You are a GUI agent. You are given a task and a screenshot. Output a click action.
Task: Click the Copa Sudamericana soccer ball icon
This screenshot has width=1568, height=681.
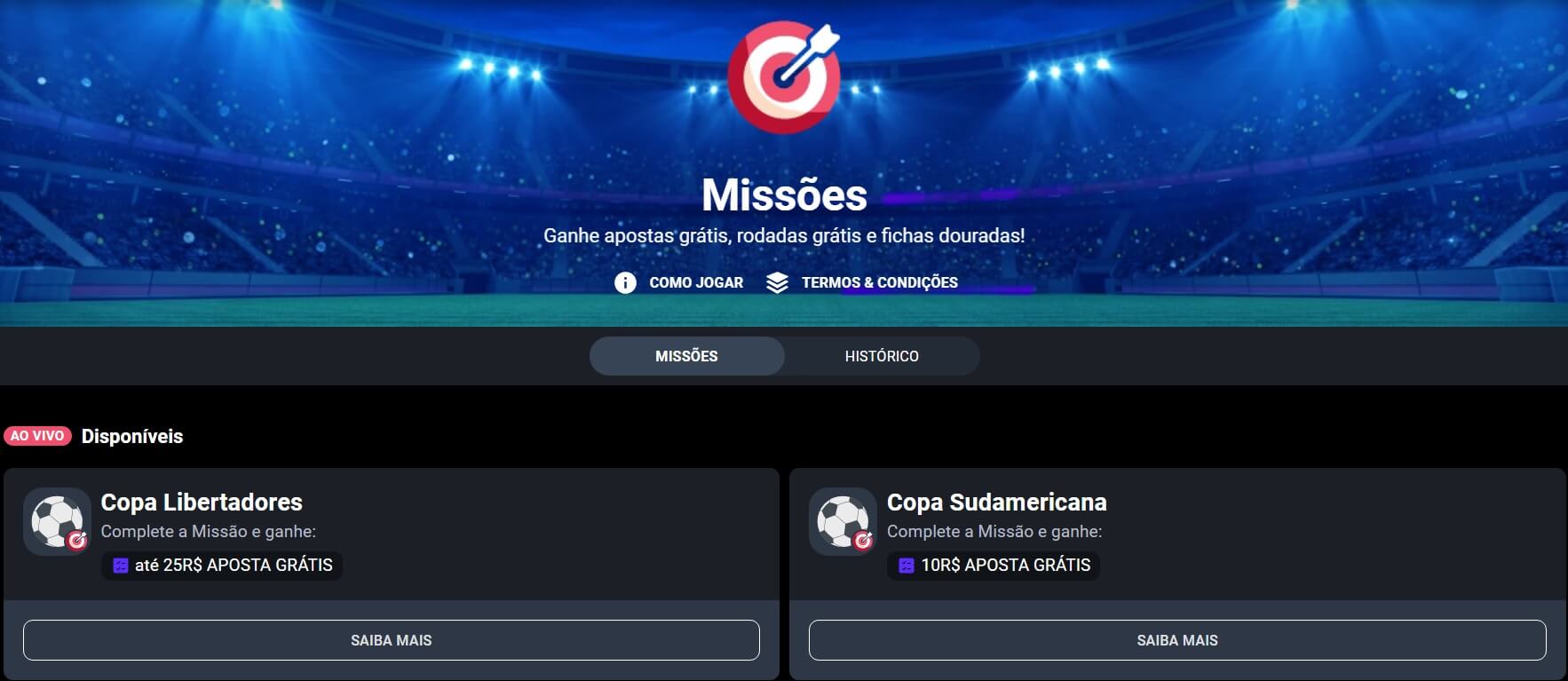coord(843,521)
